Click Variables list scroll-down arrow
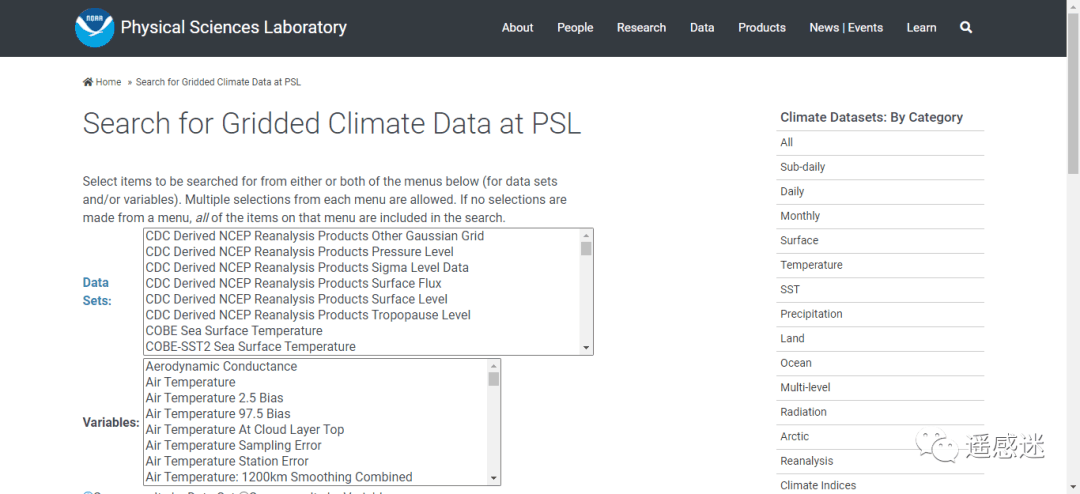This screenshot has height=494, width=1080. click(493, 478)
